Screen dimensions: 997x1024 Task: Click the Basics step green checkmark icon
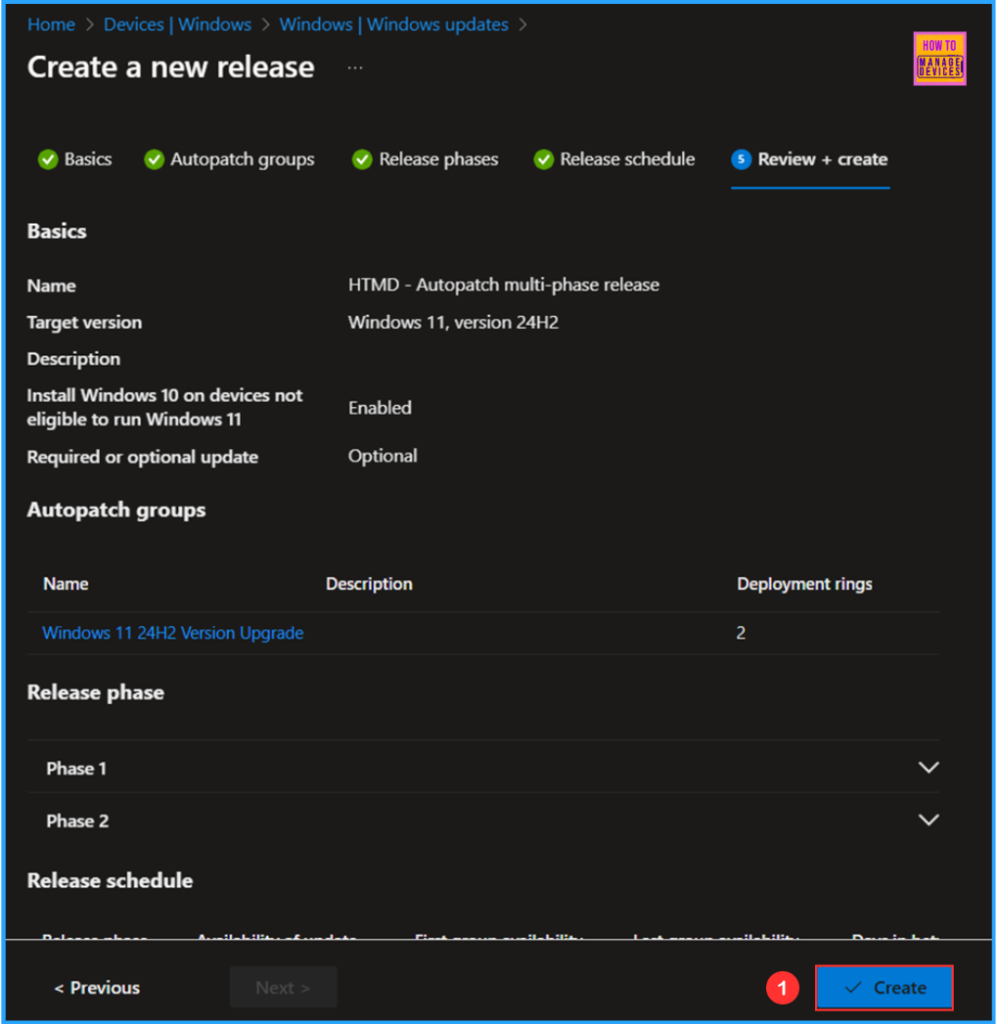[48, 159]
